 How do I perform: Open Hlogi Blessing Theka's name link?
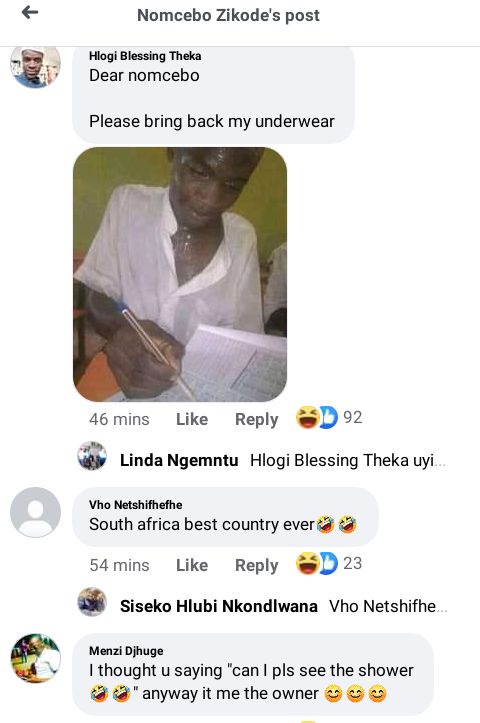[x=145, y=56]
